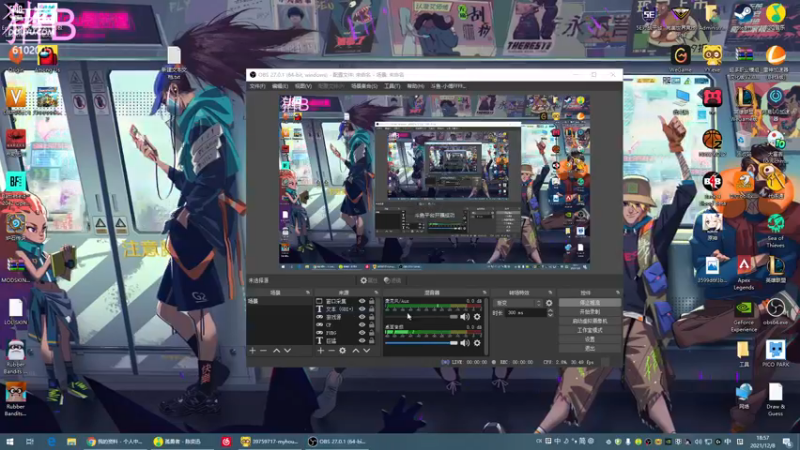Adjust the 时长 duration stepper arrows
The image size is (800, 450).
click(x=550, y=312)
